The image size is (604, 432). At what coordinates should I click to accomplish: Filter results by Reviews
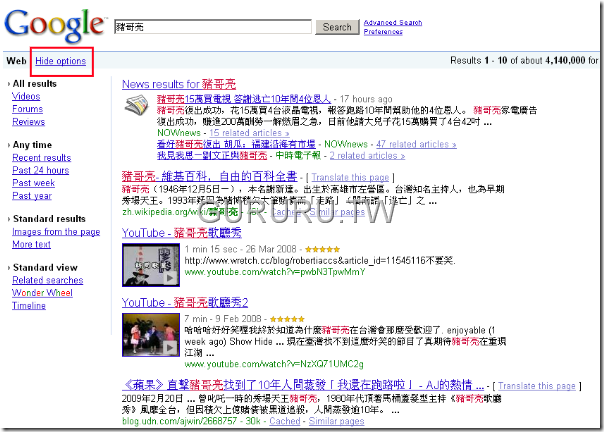pos(29,122)
